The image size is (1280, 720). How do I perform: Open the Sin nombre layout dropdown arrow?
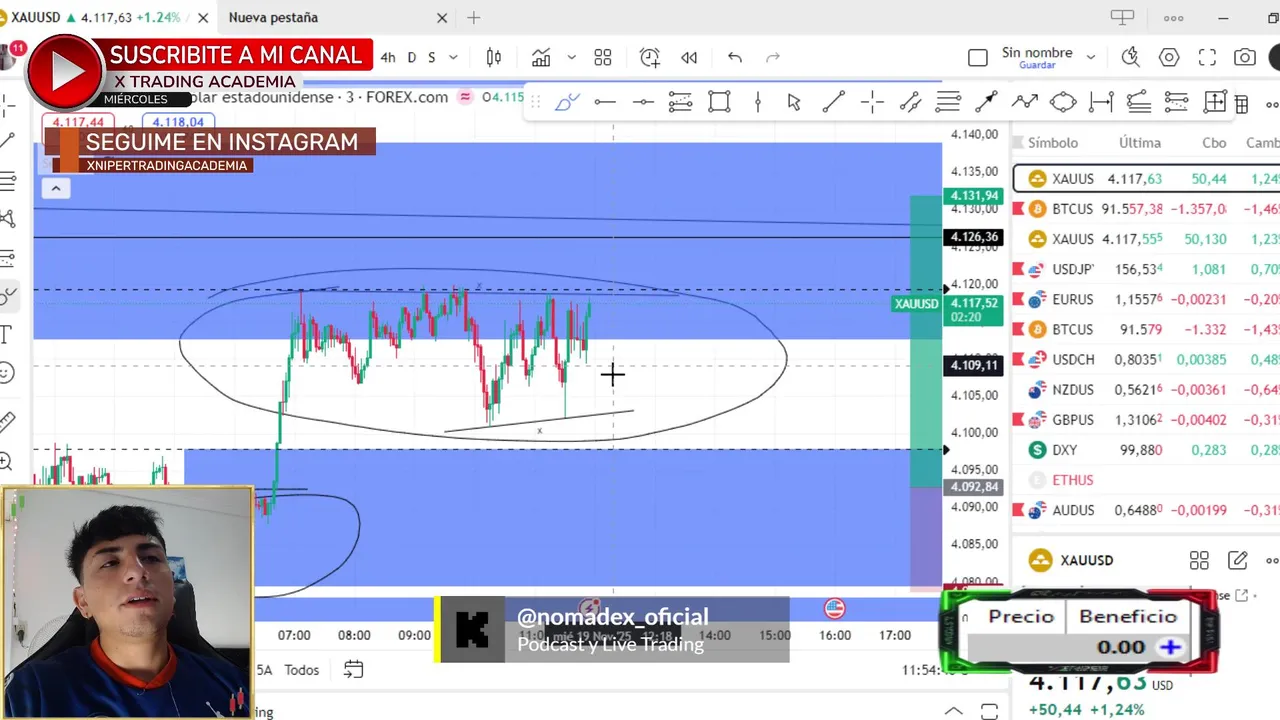1090,58
